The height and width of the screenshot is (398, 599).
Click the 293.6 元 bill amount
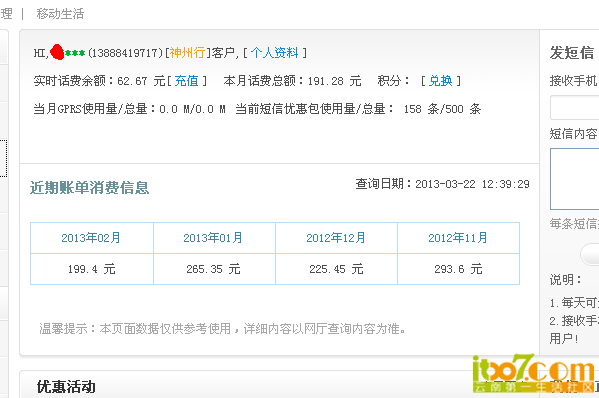point(458,269)
